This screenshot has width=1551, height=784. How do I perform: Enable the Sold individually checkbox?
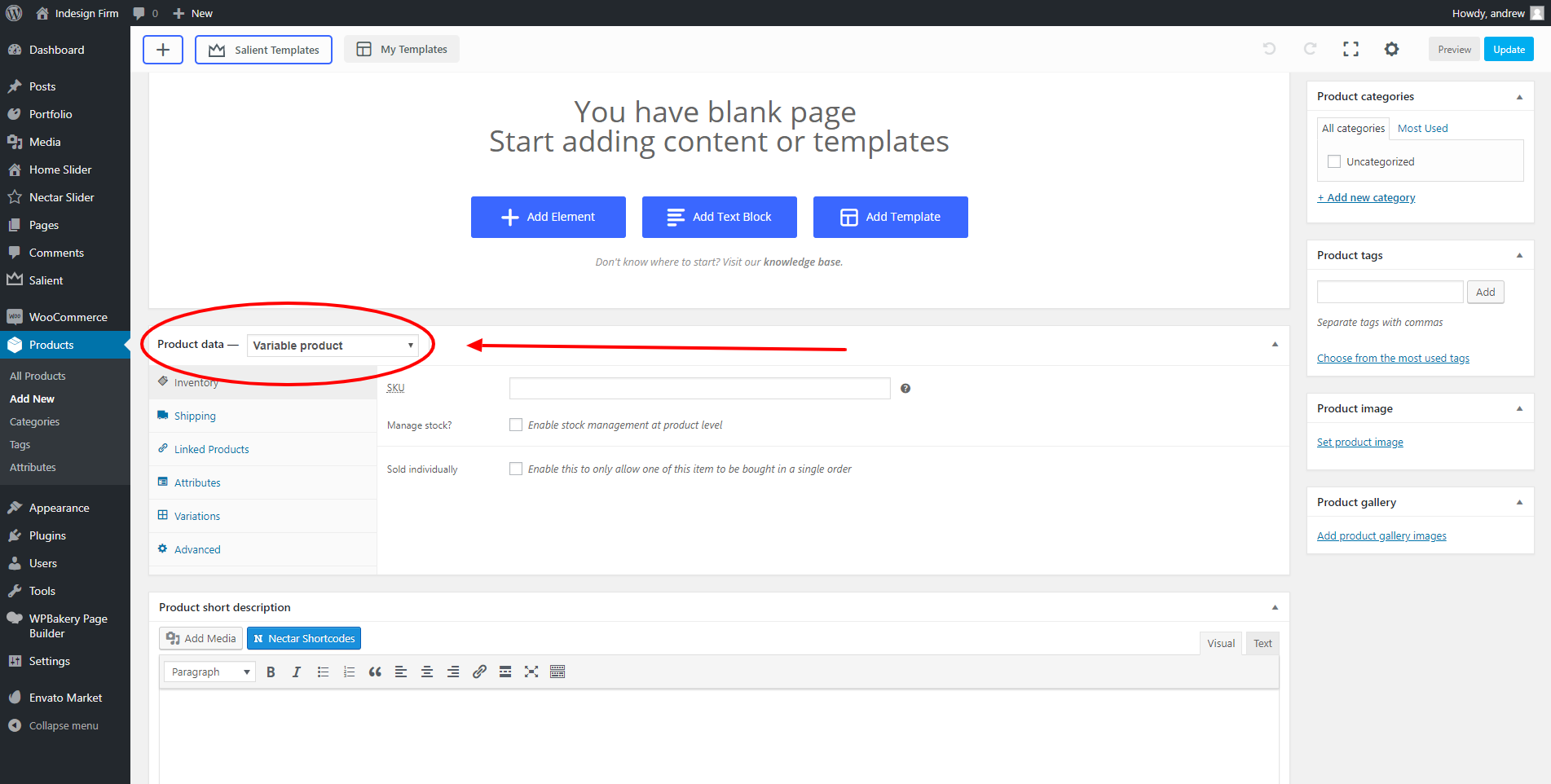pos(516,469)
